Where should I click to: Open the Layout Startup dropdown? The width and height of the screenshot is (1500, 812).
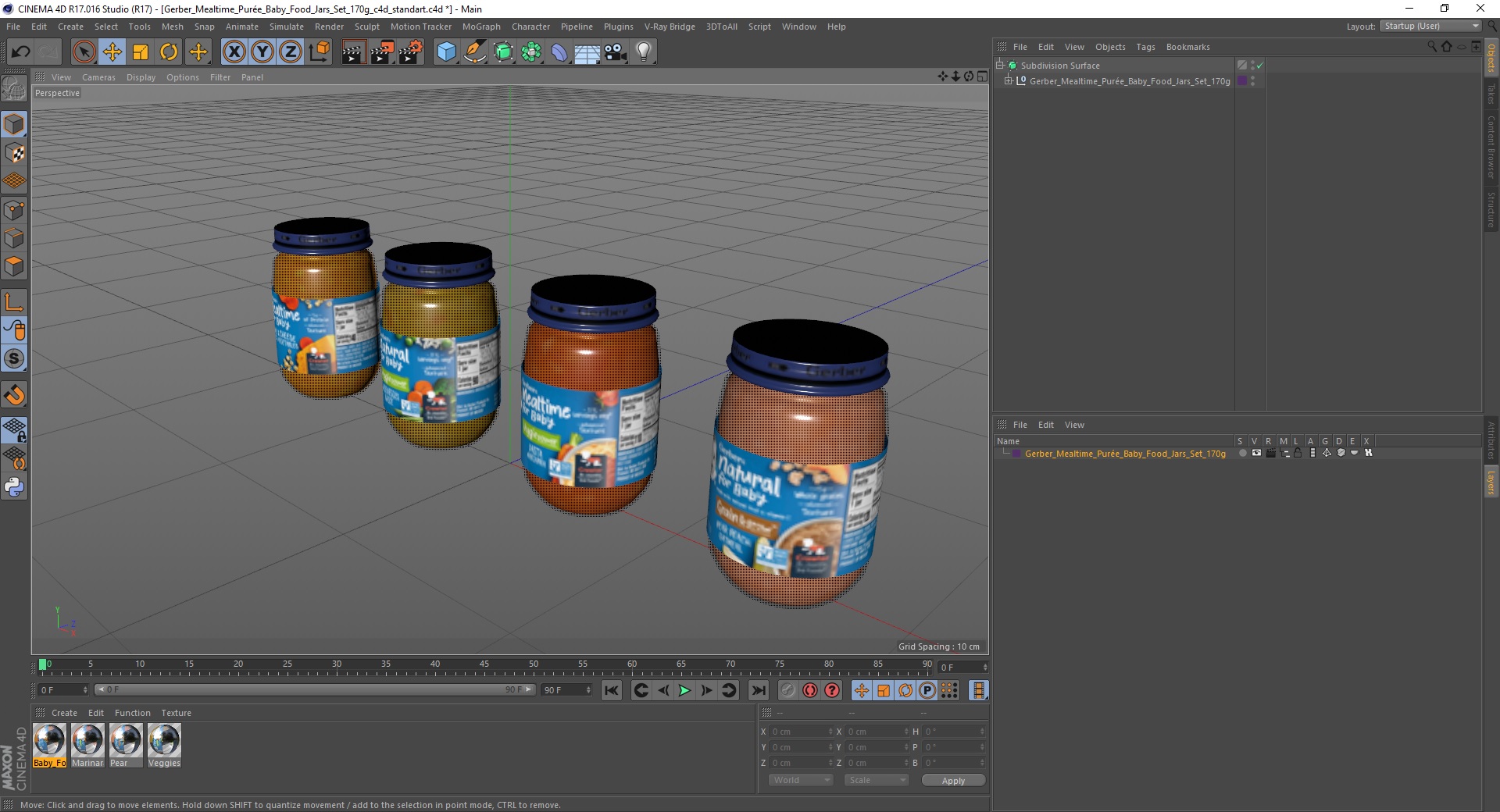[1430, 27]
